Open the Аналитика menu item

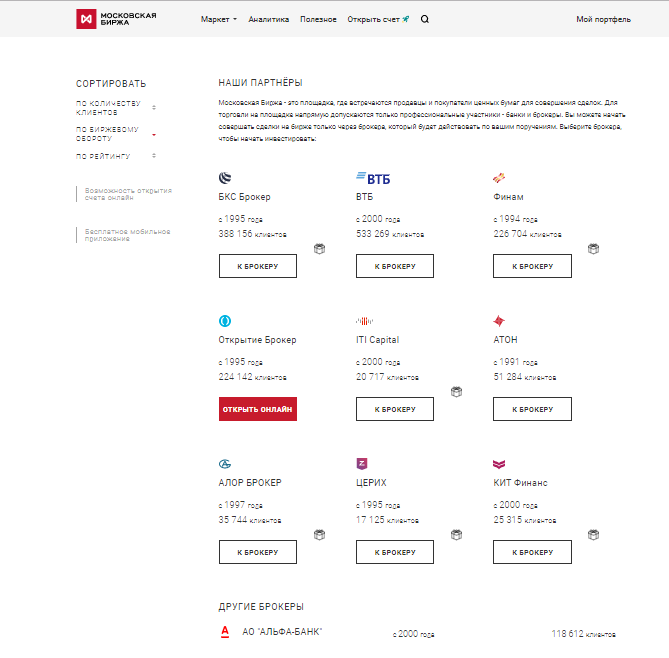[x=269, y=19]
